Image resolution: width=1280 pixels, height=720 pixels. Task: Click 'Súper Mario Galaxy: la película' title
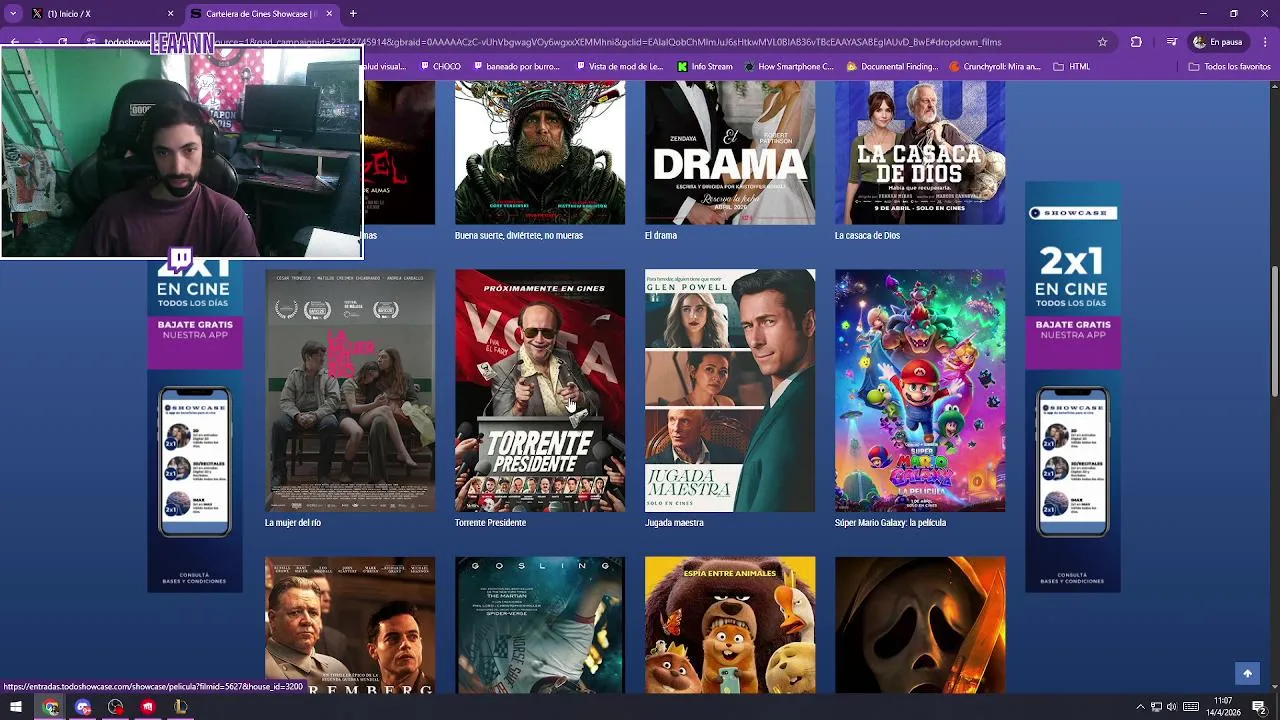click(x=890, y=523)
